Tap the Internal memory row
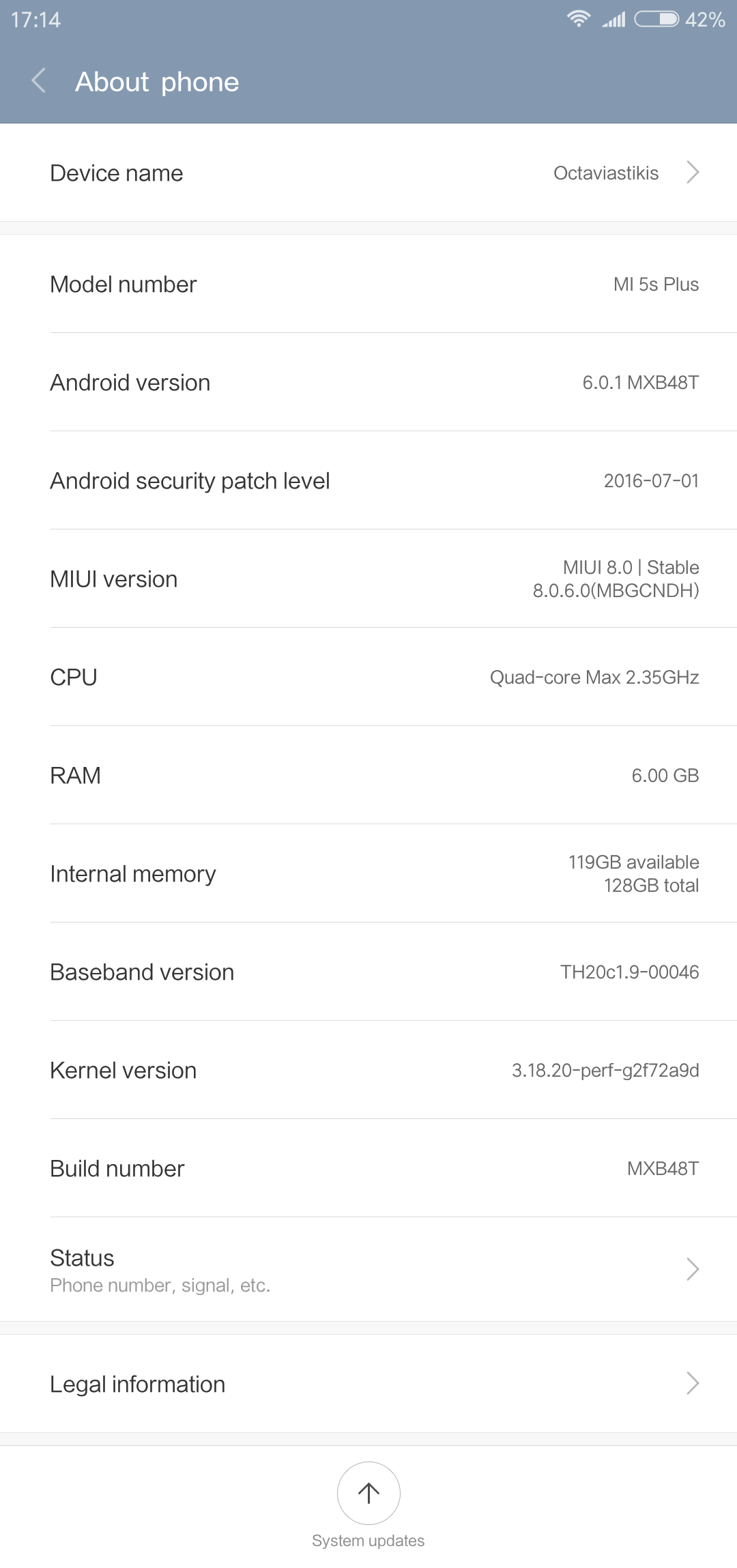This screenshot has width=737, height=1568. click(369, 873)
